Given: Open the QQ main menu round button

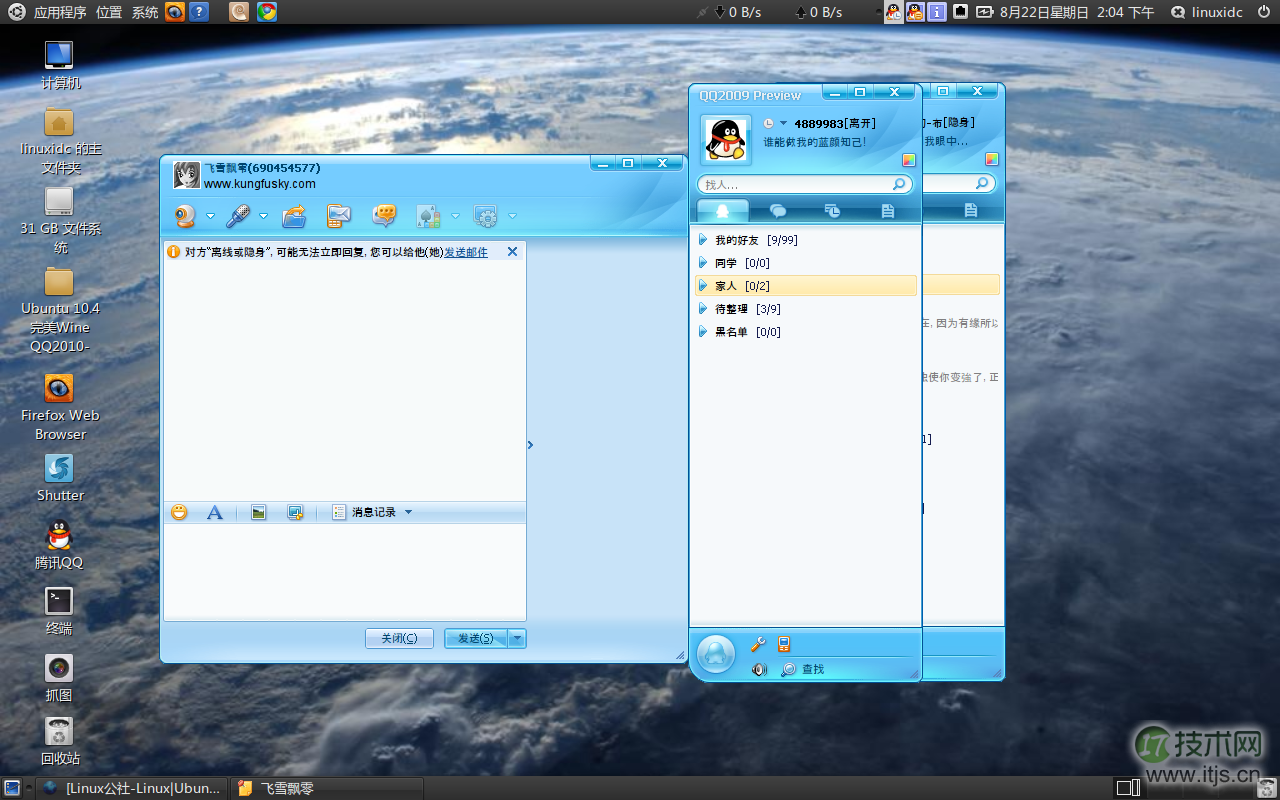Looking at the screenshot, I should click(716, 654).
